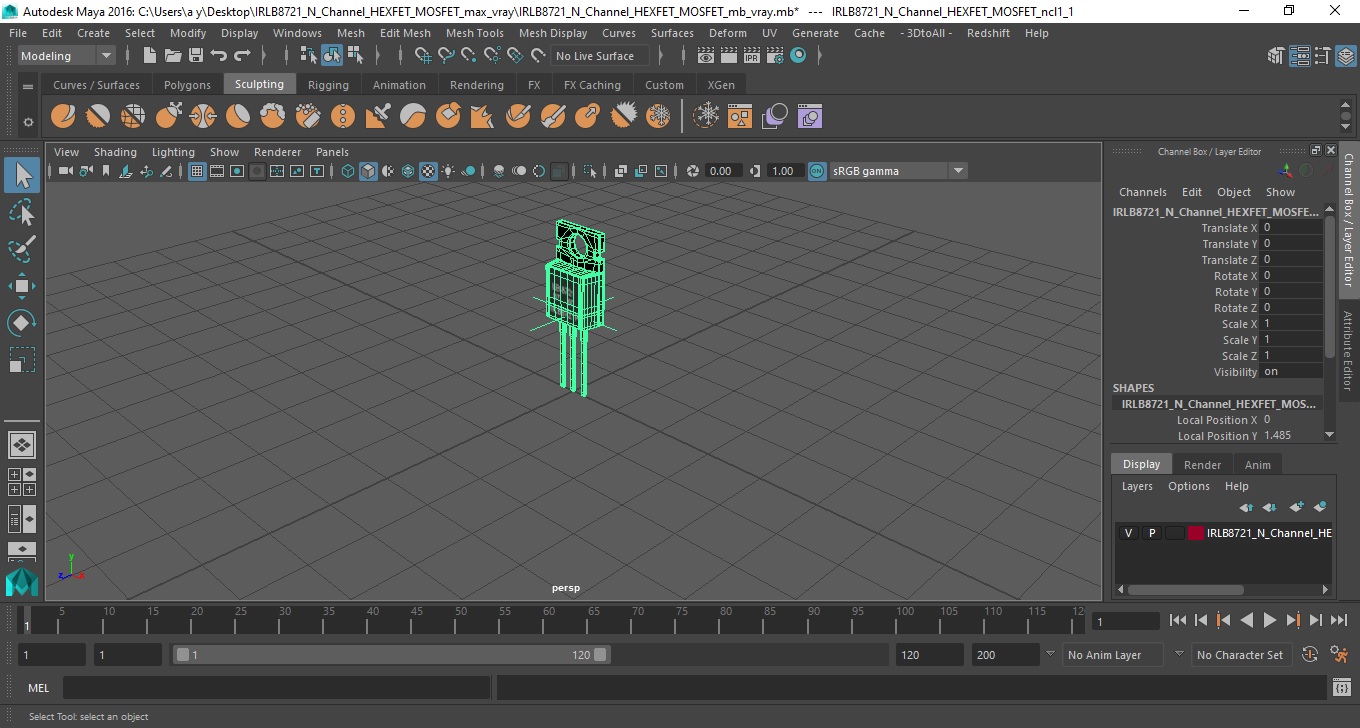This screenshot has width=1360, height=728.
Task: Click the Render tab in Layer Editor
Action: tap(1202, 465)
